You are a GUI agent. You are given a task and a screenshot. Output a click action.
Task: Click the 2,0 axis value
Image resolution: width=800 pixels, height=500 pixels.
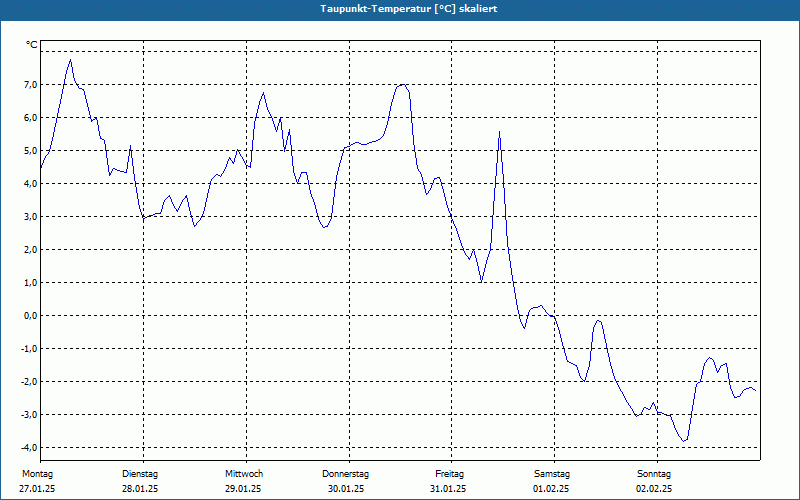click(30, 249)
